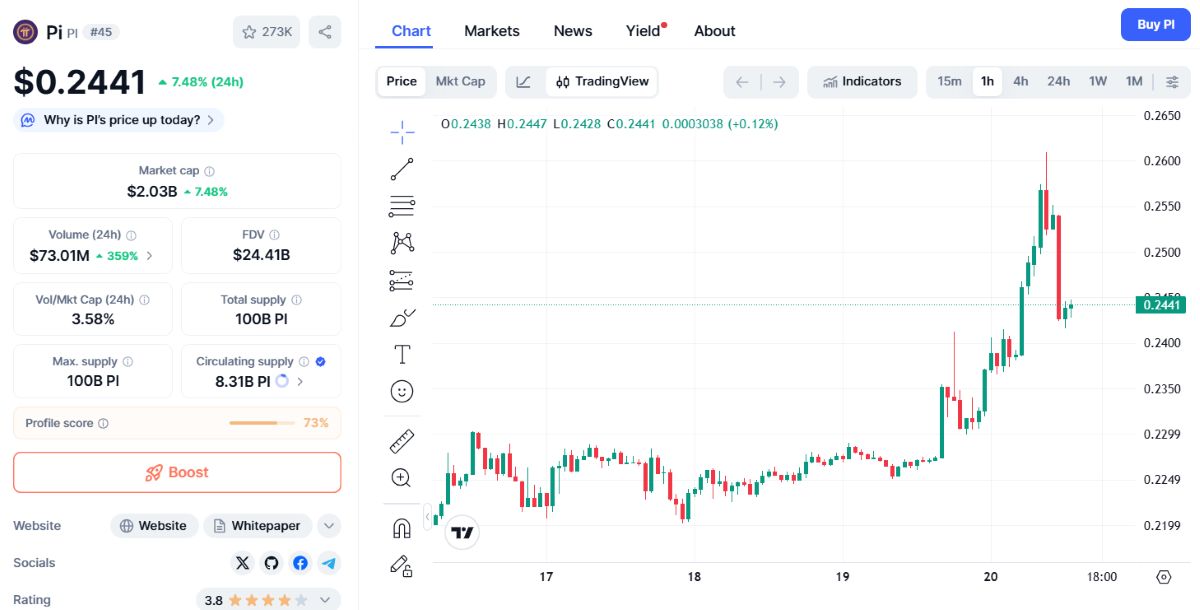The height and width of the screenshot is (610, 1200).
Task: Select the Brush drawing tool
Action: (402, 318)
